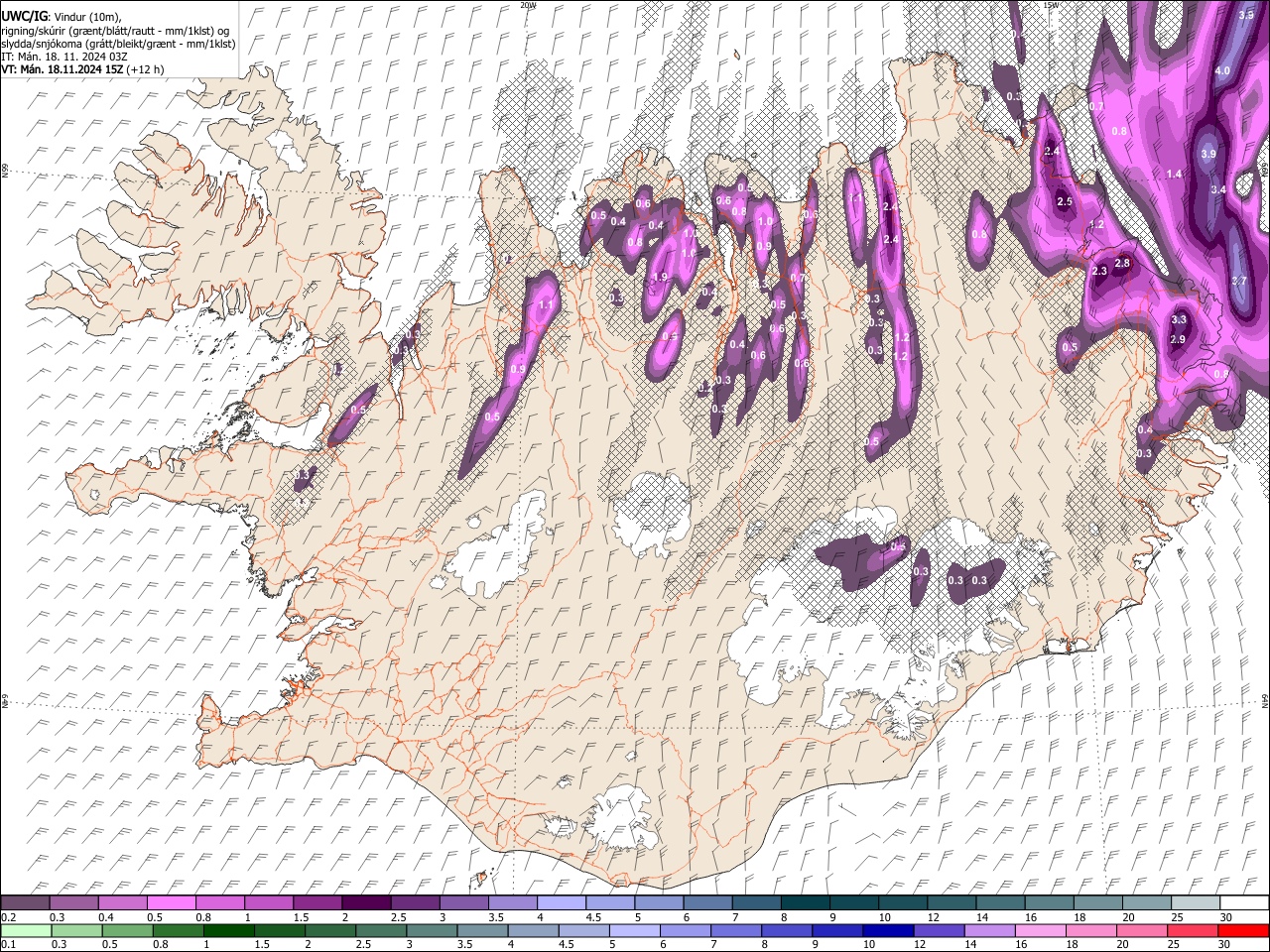Viewport: 1270px width, 952px height.
Task: Click the '15W' longitude label at the top edge
Action: 1051,5
